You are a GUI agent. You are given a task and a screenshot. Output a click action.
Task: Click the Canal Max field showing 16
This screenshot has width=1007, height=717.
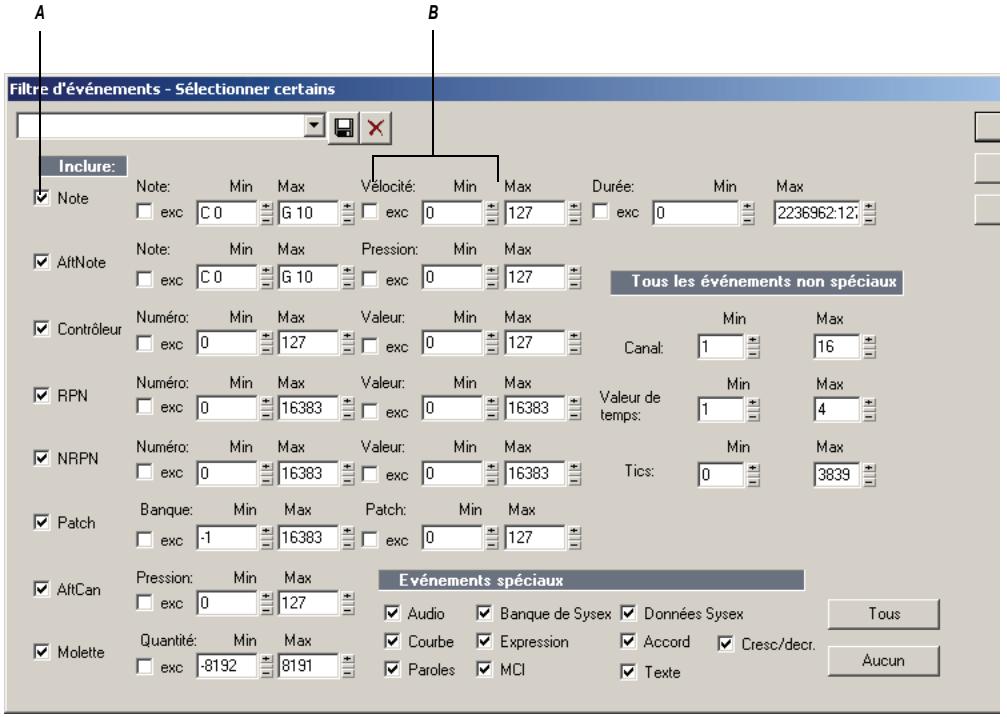(x=837, y=347)
